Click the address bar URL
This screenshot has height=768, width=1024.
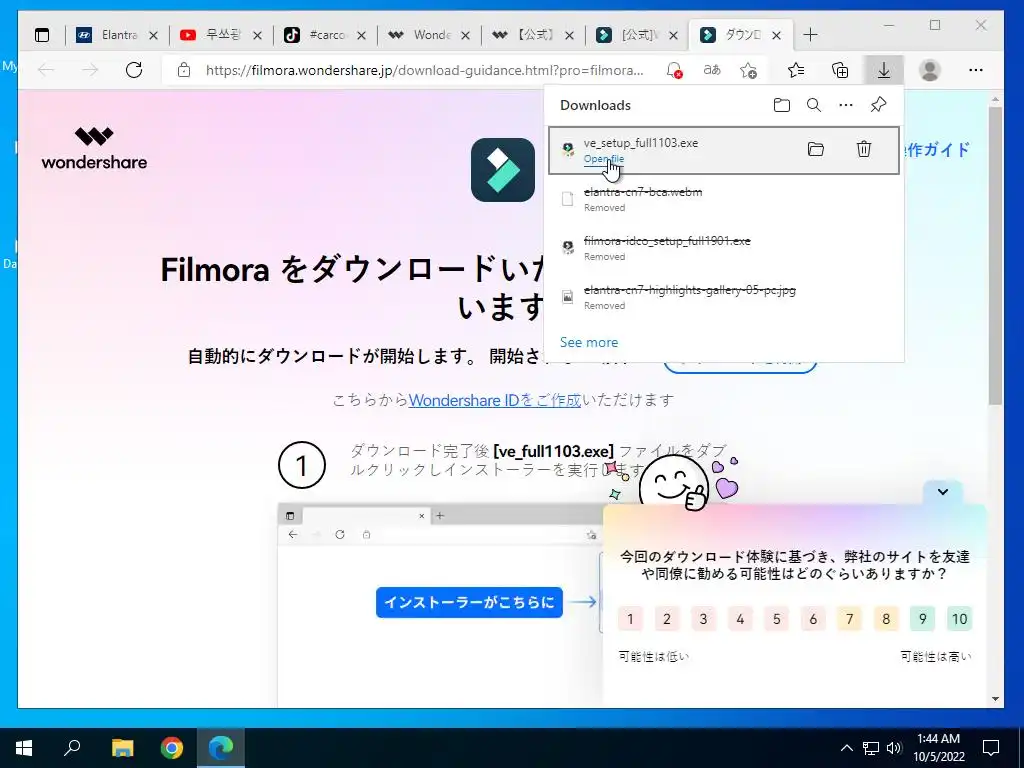tap(424, 70)
